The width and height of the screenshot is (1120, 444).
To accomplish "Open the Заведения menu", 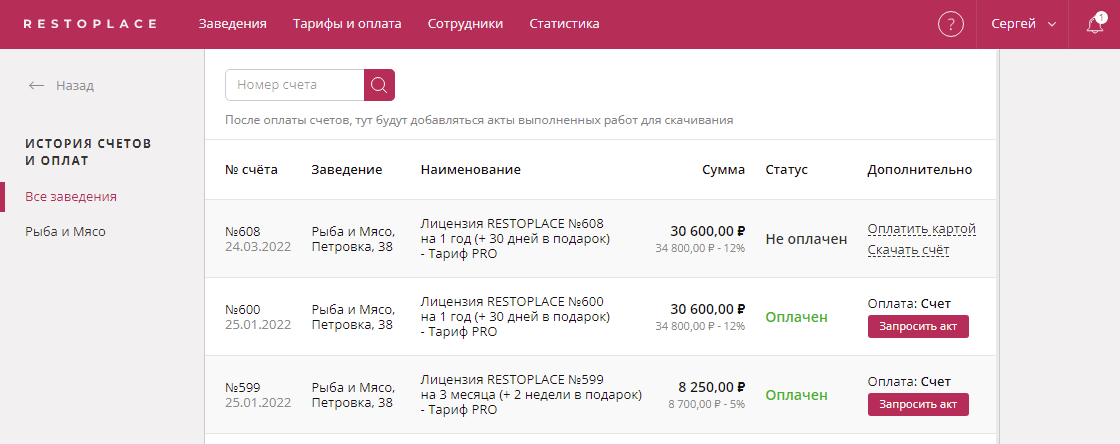I will pyautogui.click(x=233, y=24).
